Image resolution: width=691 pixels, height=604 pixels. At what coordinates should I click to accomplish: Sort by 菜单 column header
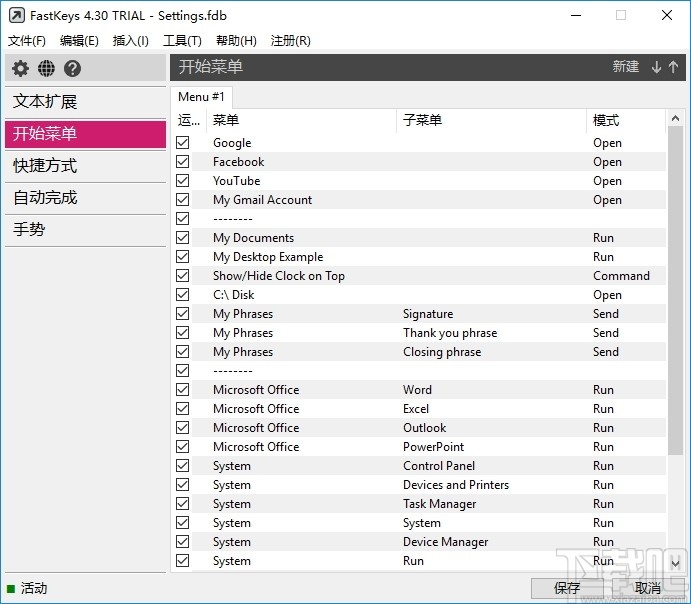[x=301, y=120]
